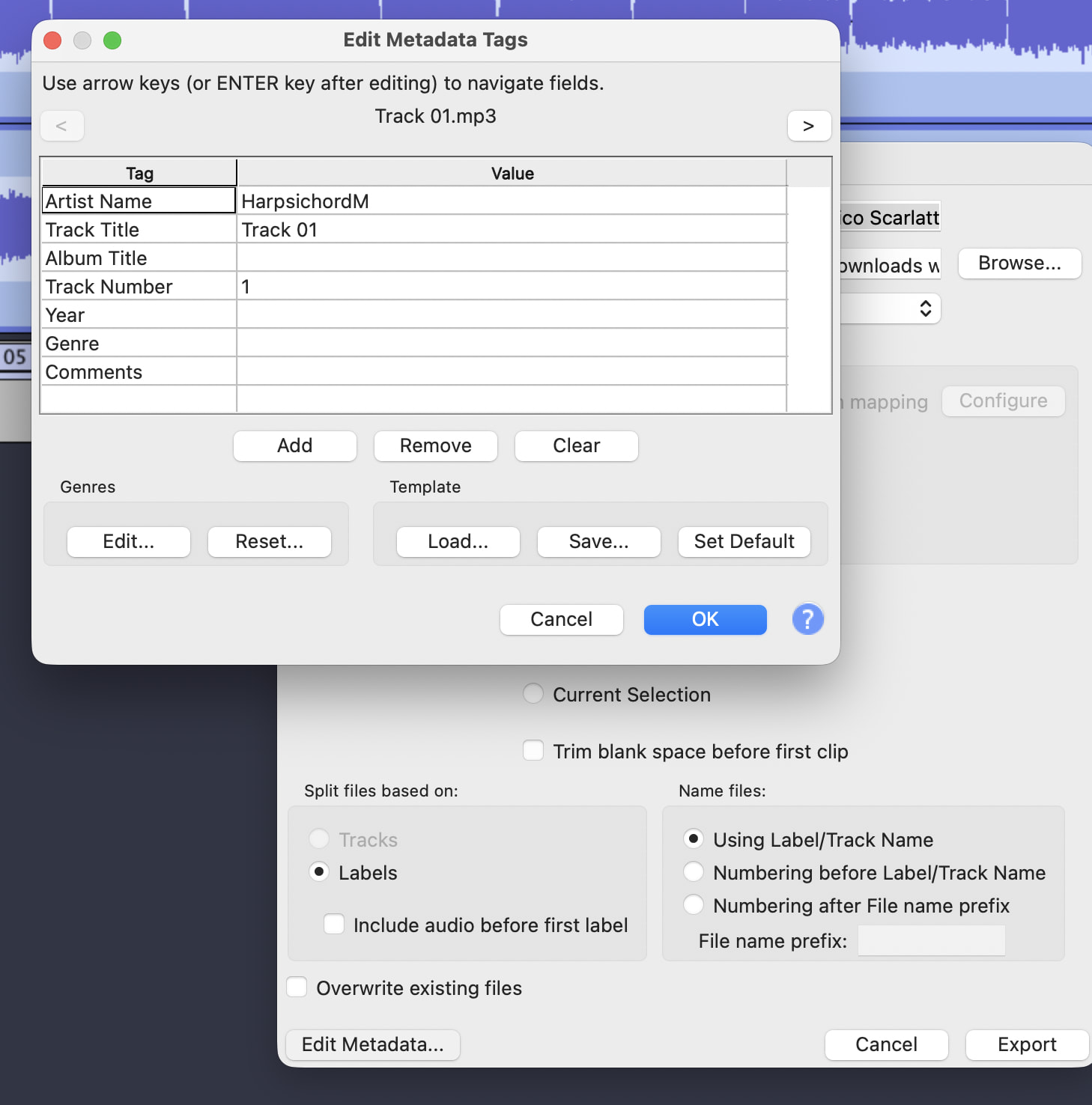Edit the genres list
Screen dimensions: 1092x1105
point(129,541)
